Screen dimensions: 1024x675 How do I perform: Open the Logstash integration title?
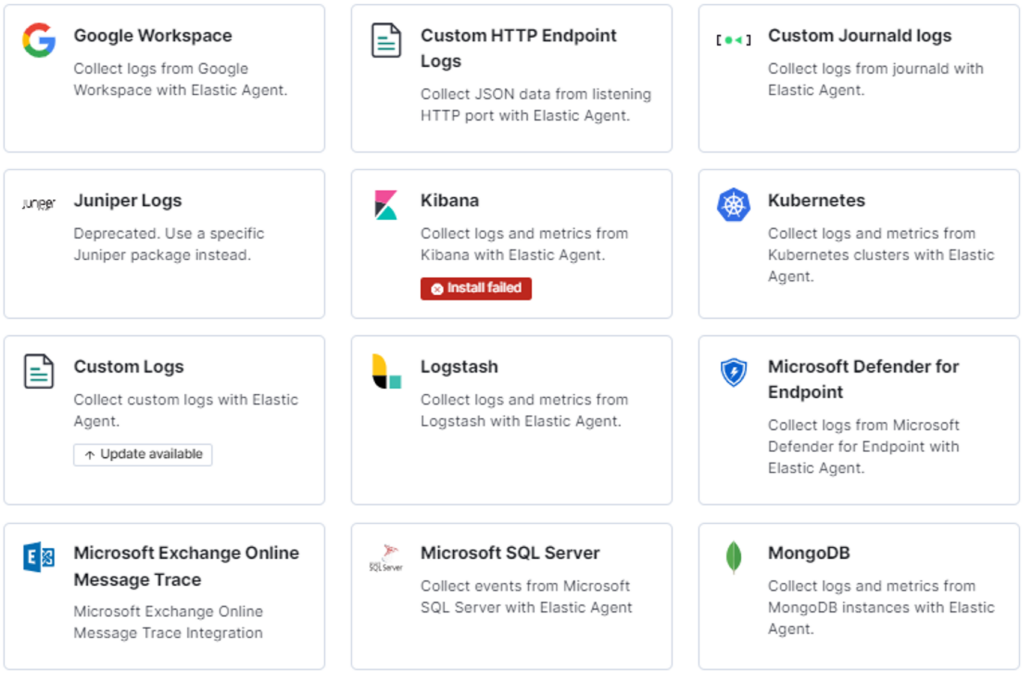[459, 367]
